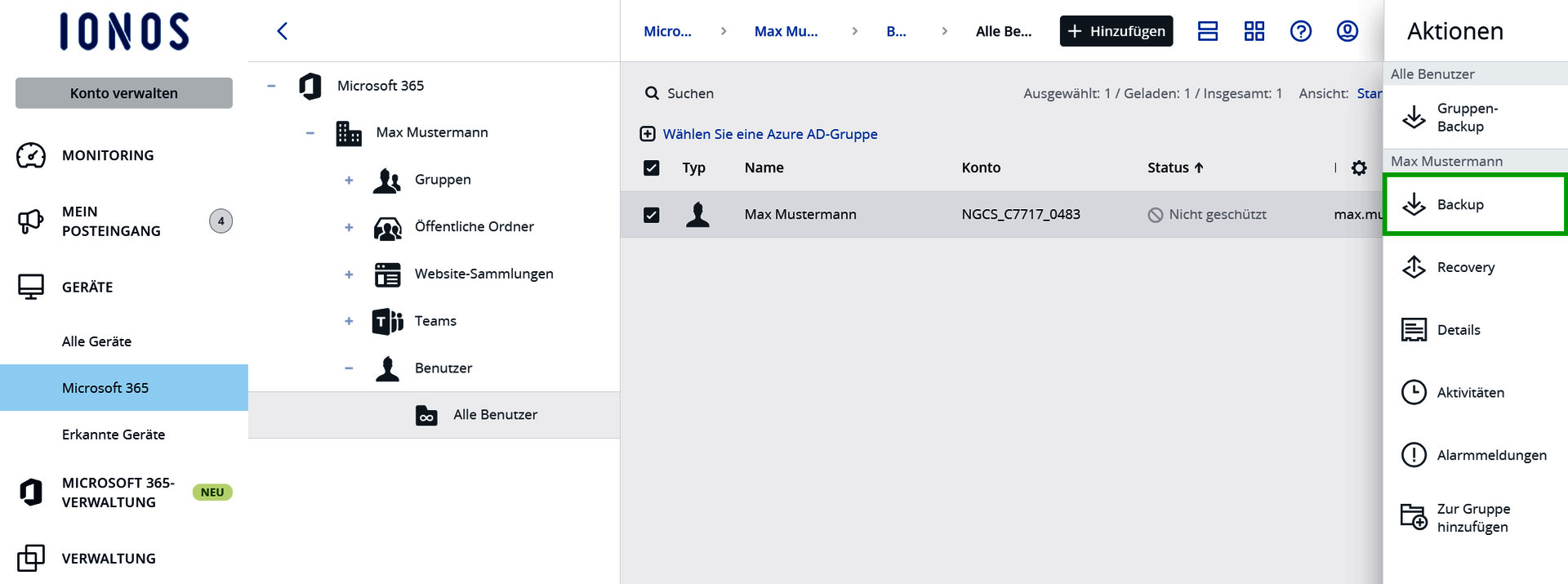Select the Backup action
This screenshot has height=584, width=1568.
point(1475,204)
